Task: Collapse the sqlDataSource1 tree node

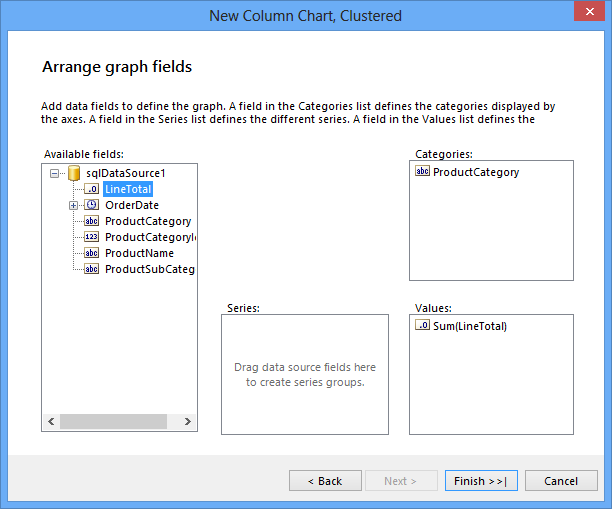Action: (x=54, y=173)
